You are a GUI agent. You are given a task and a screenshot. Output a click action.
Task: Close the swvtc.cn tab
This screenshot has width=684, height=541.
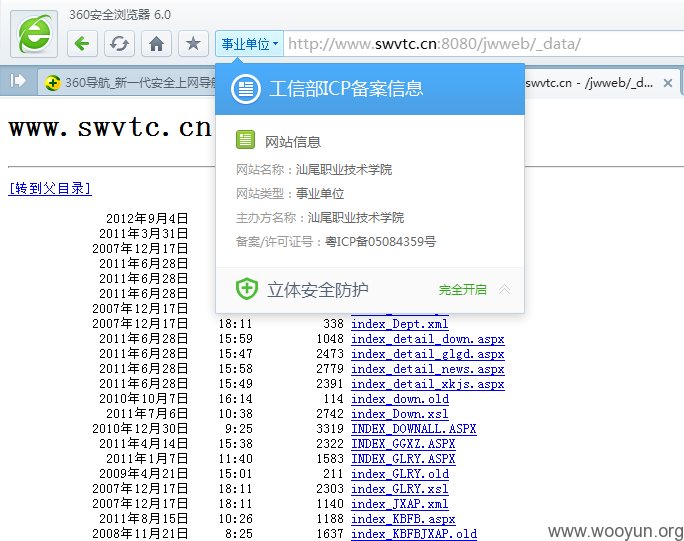[x=667, y=83]
